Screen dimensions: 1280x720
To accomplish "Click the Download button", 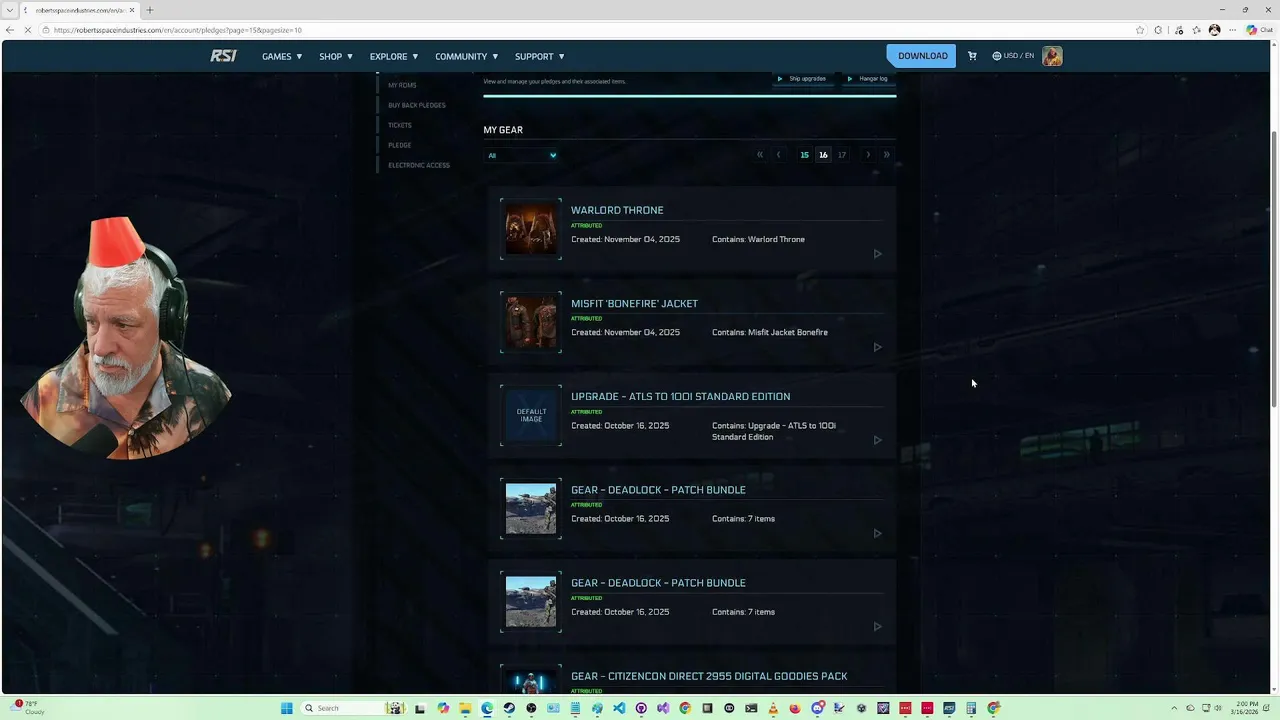I will 921,56.
